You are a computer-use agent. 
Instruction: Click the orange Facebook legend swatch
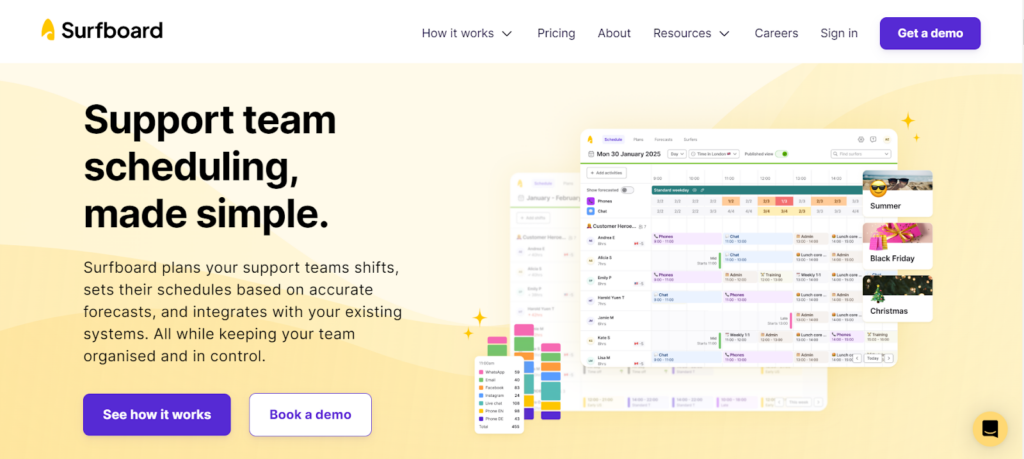point(481,388)
